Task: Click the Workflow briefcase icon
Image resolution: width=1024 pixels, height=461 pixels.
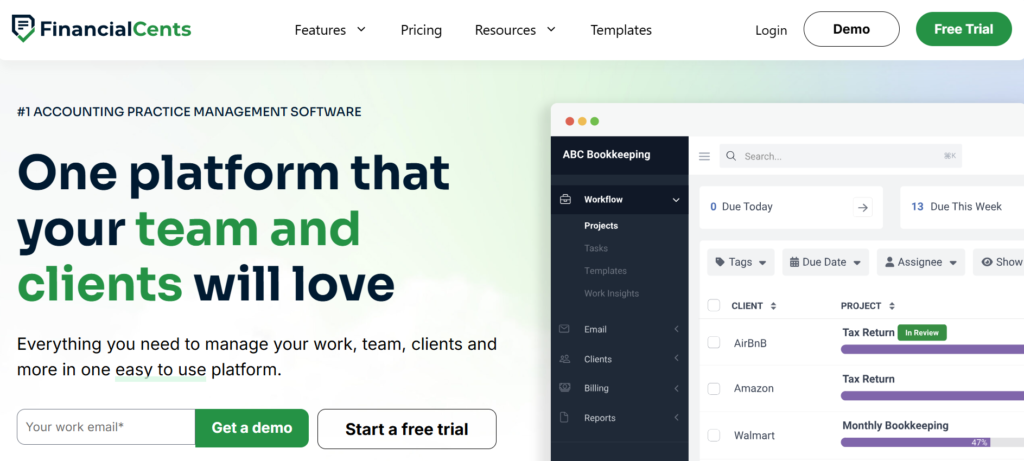Action: tap(566, 199)
